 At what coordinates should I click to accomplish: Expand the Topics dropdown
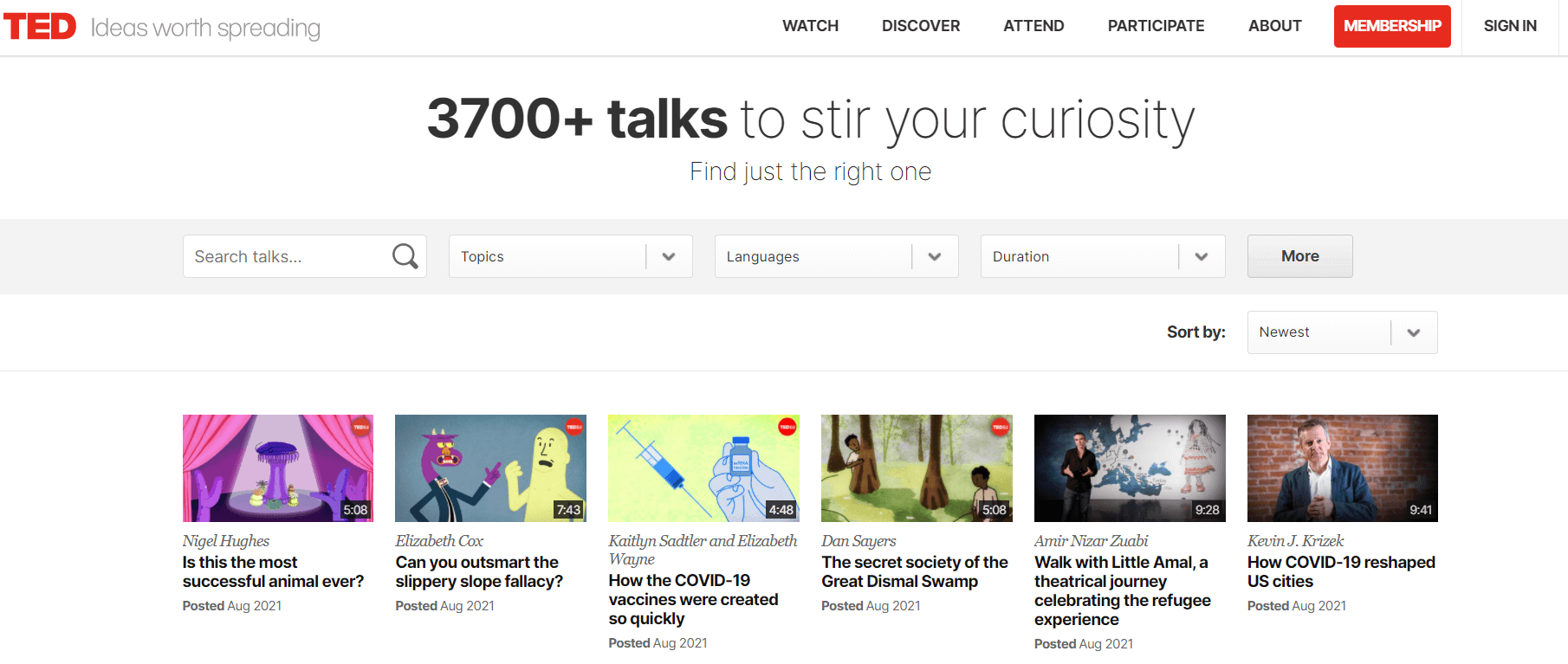click(x=570, y=256)
